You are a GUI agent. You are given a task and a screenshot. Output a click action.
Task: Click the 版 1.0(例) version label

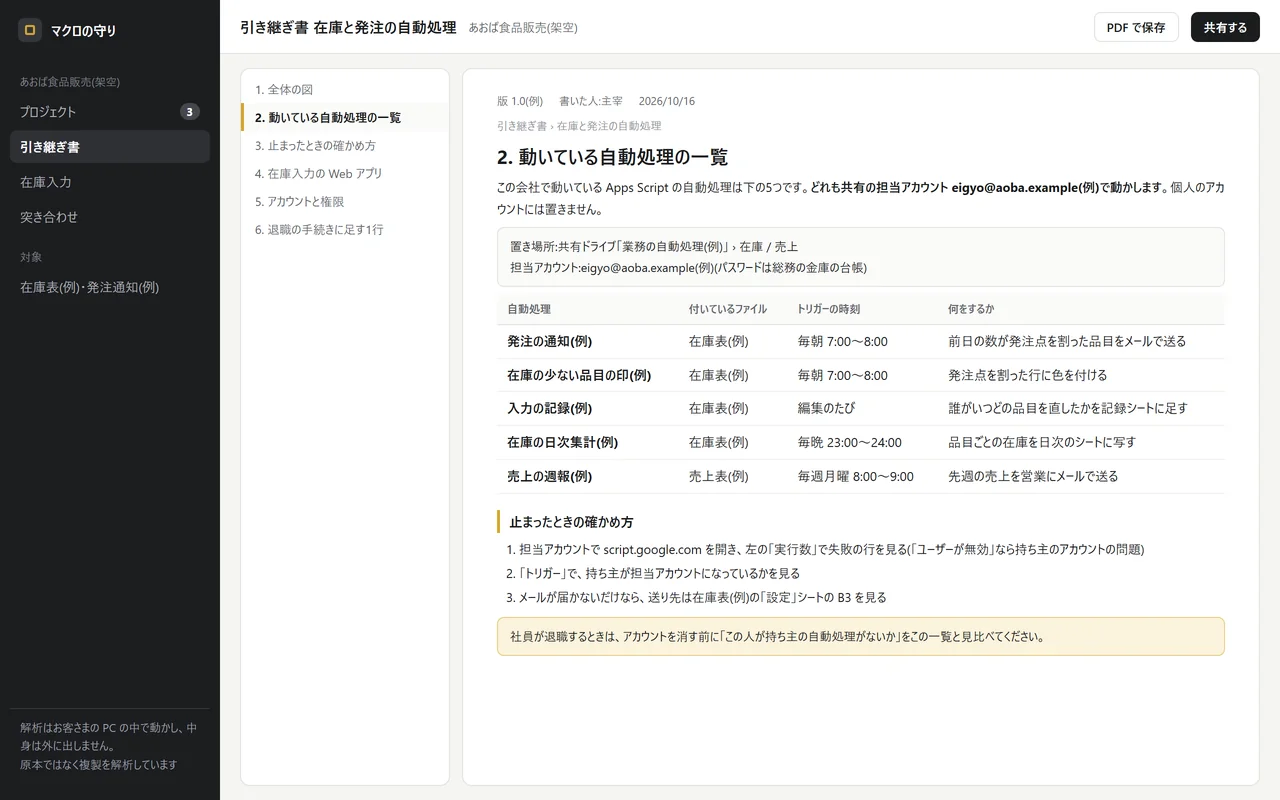pyautogui.click(x=520, y=101)
